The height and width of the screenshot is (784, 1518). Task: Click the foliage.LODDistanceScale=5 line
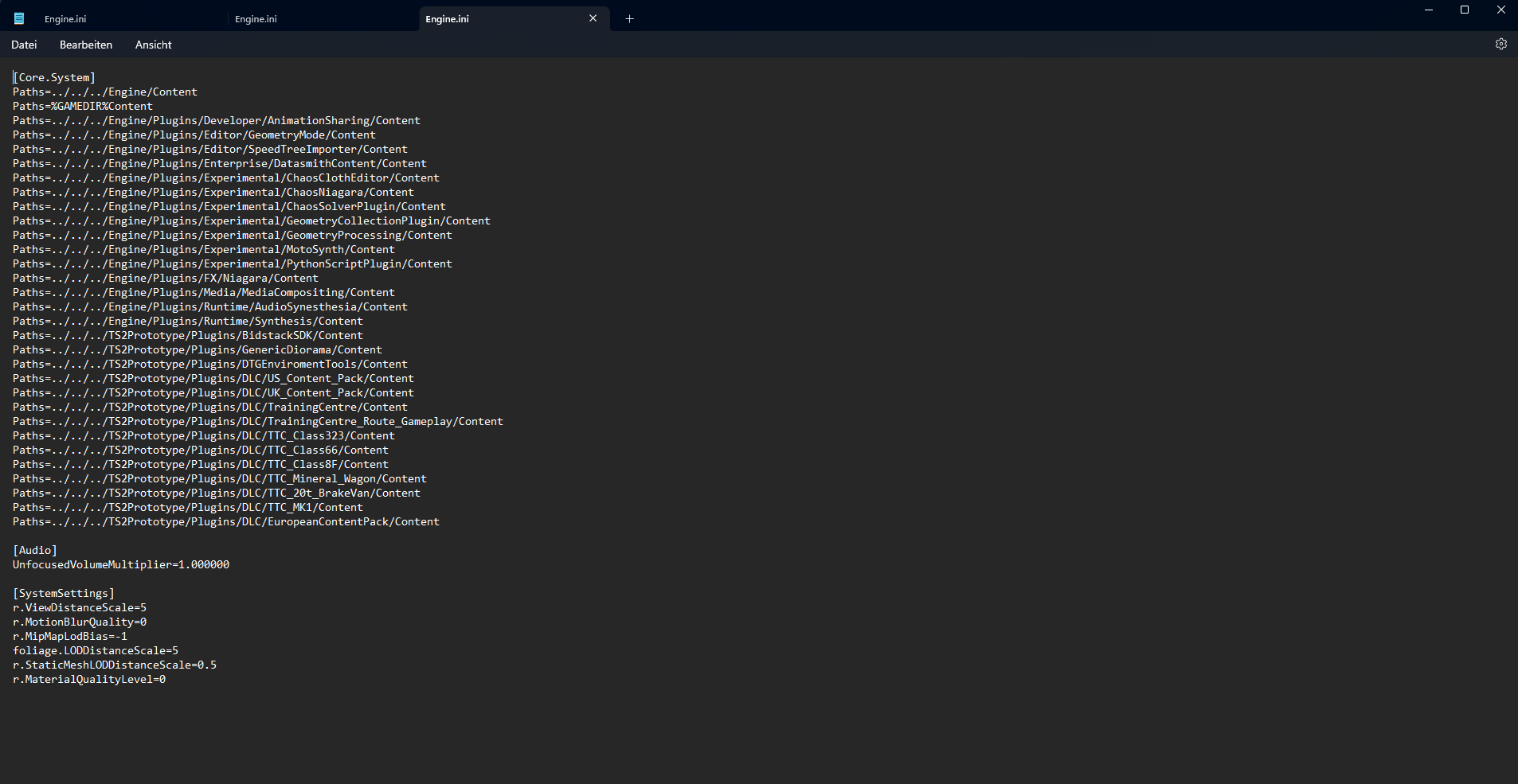(96, 650)
